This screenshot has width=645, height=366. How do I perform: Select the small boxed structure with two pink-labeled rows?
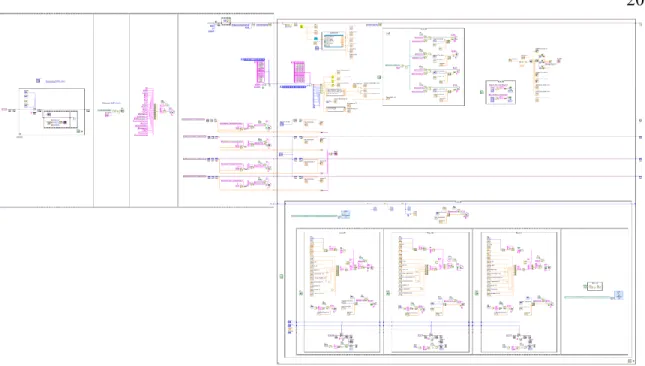[x=501, y=92]
